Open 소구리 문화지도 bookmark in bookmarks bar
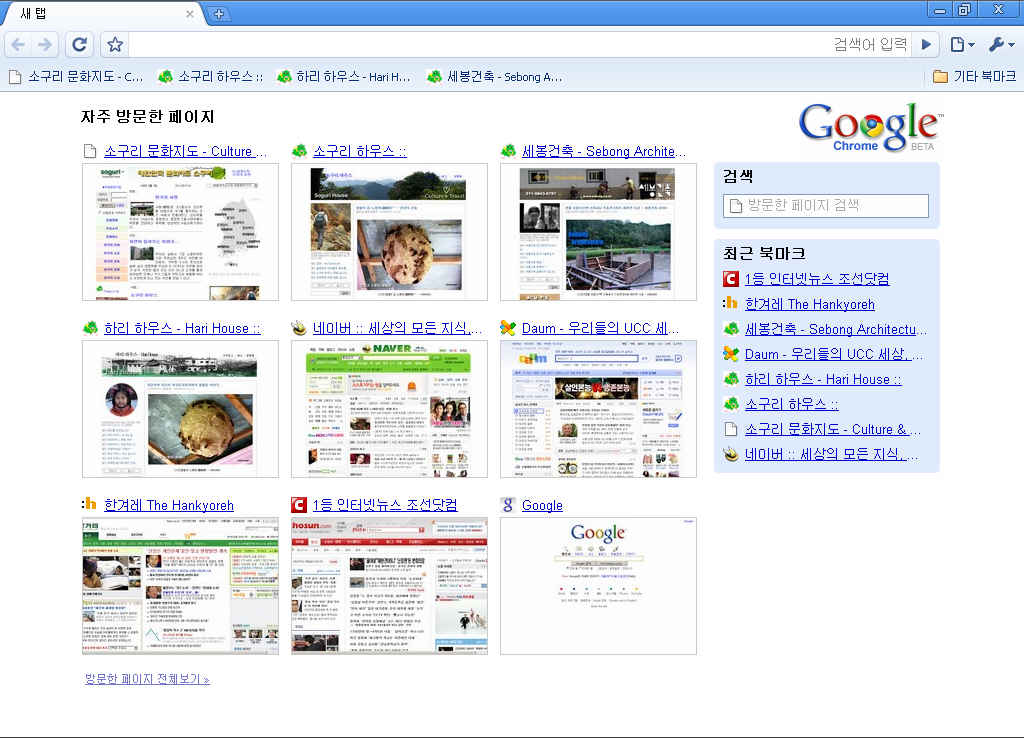 click(76, 77)
